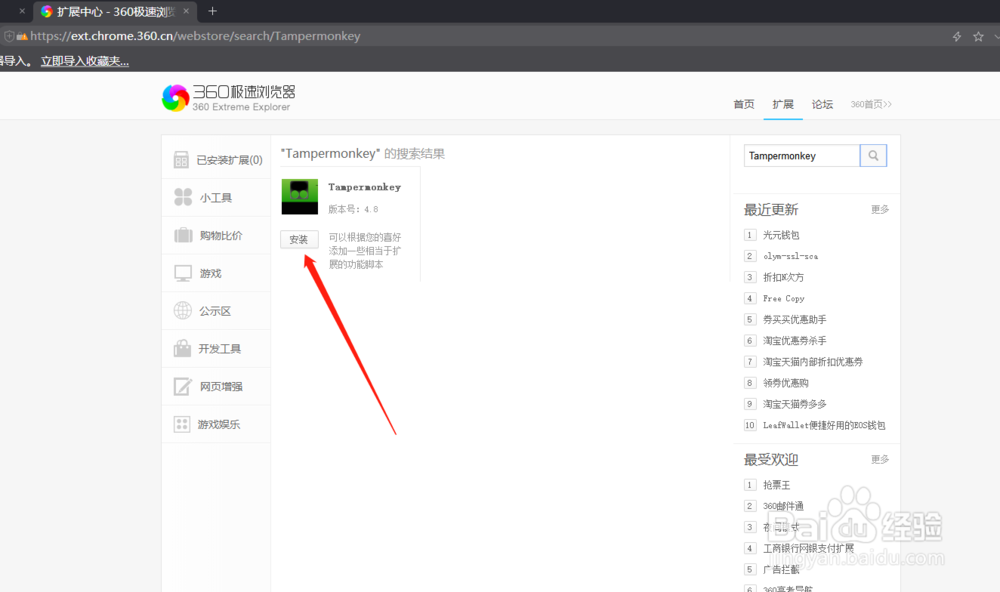
Task: Click the 版本号: 4.8 version text
Action: [x=353, y=209]
